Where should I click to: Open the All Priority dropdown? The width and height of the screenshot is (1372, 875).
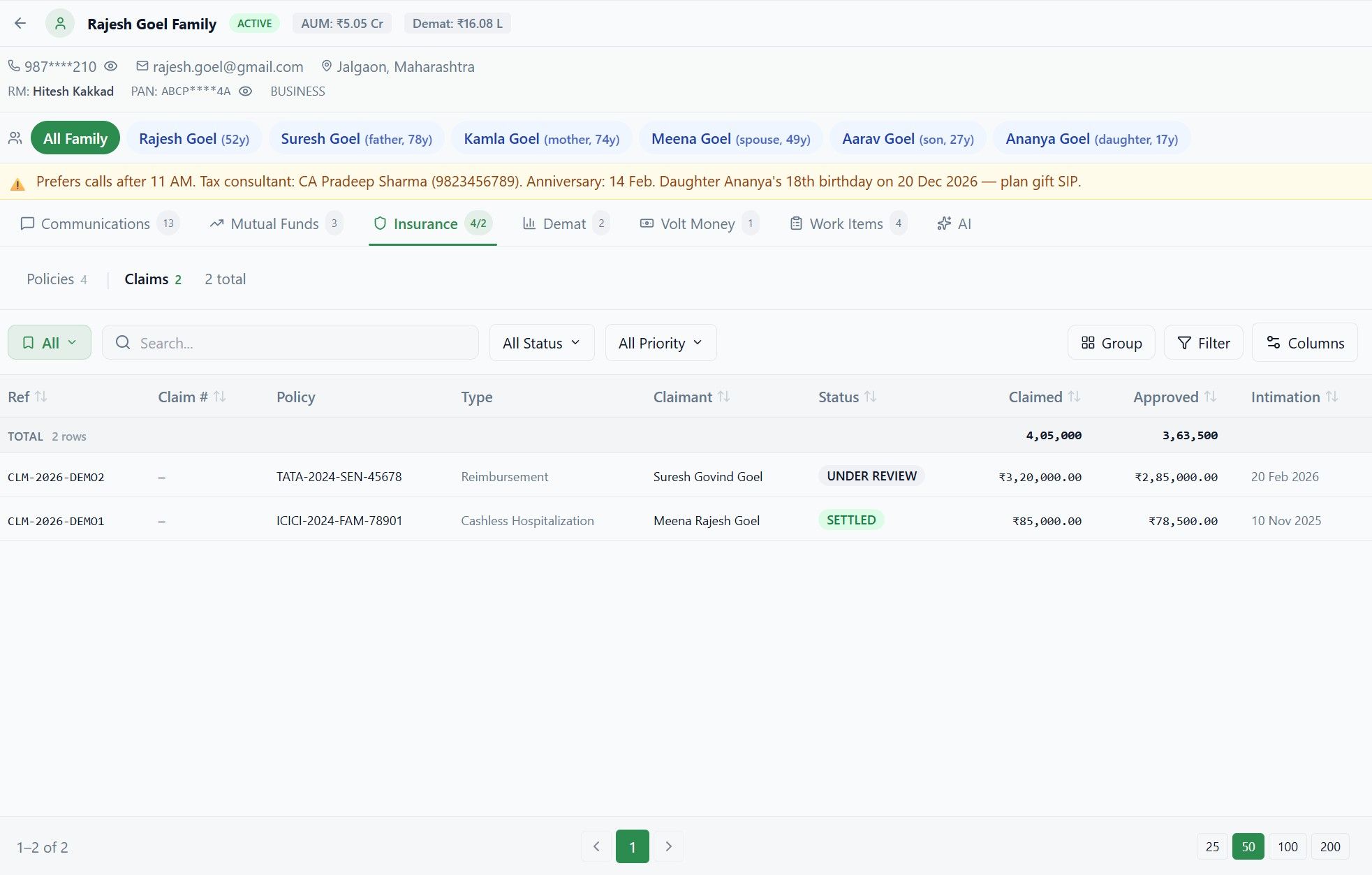pyautogui.click(x=660, y=342)
